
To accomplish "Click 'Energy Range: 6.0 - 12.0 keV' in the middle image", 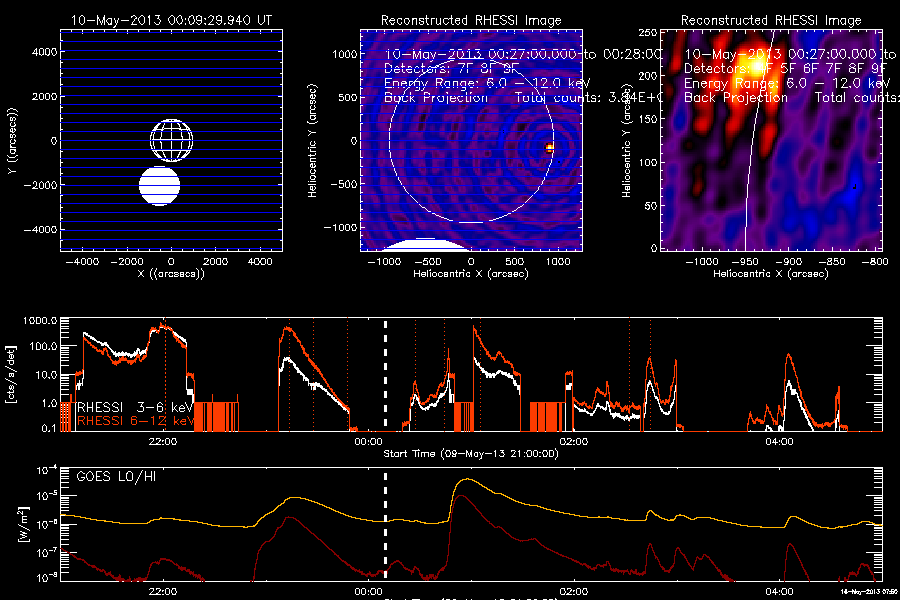I will click(487, 83).
